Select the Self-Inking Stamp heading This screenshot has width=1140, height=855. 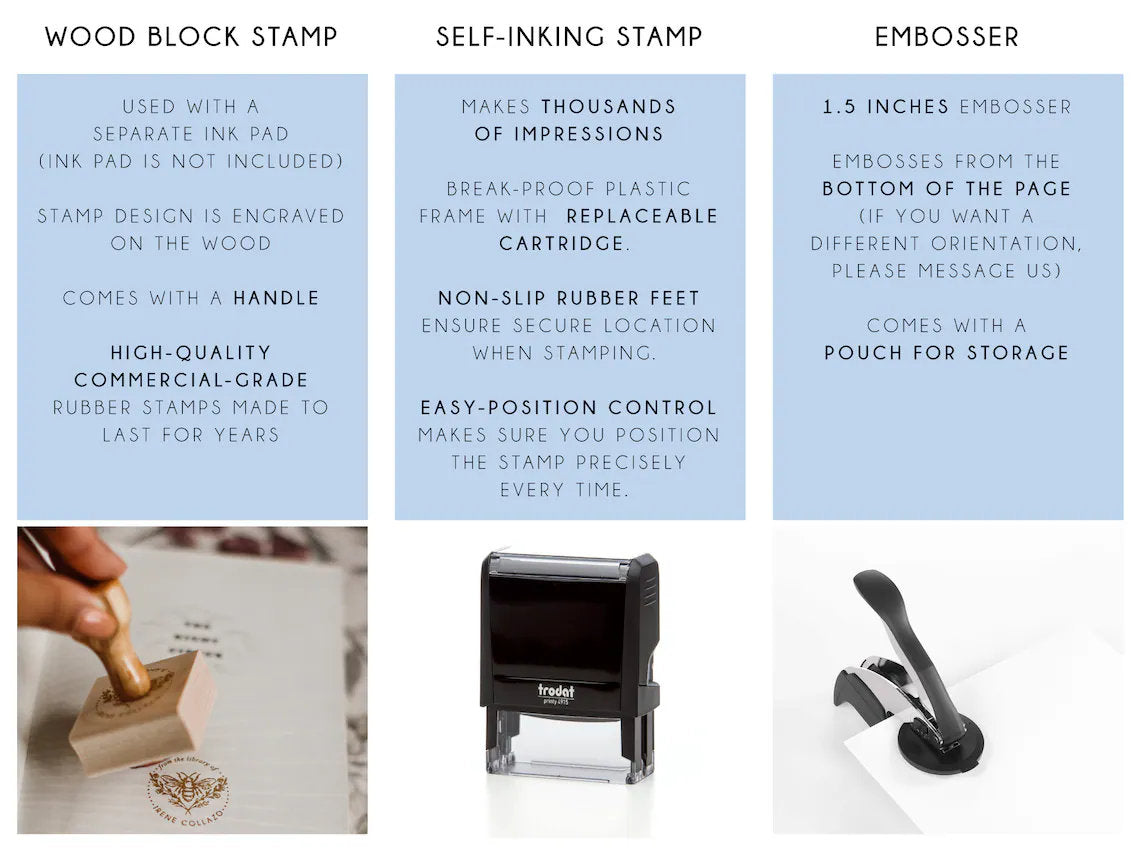click(569, 38)
